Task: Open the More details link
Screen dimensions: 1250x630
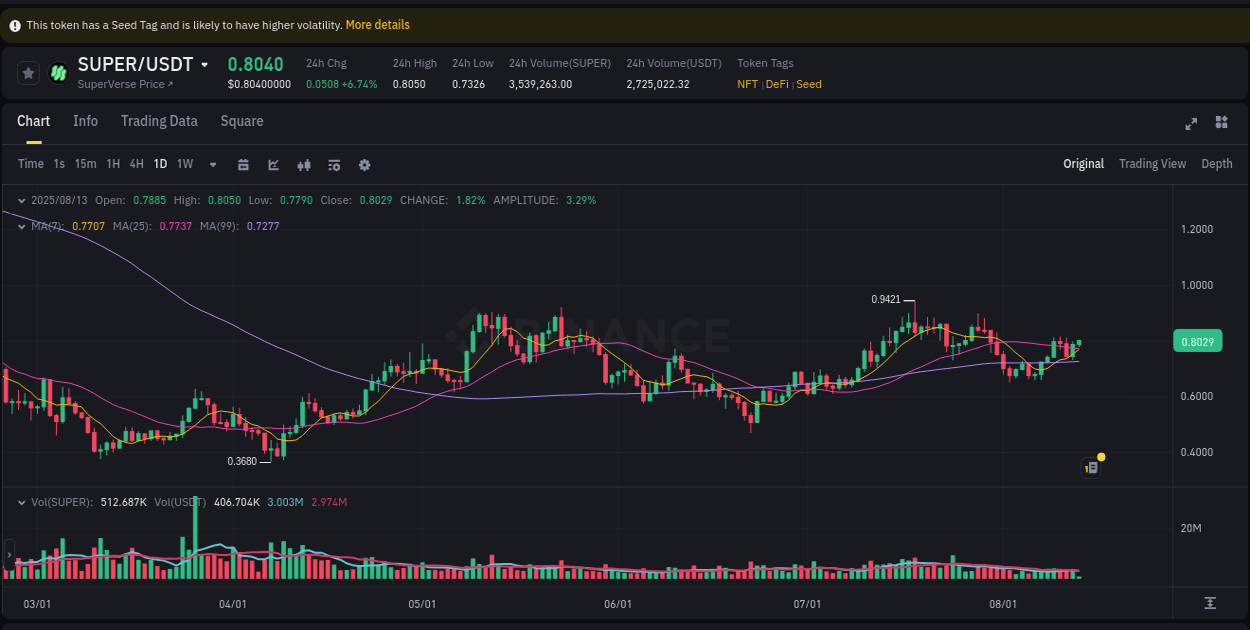Action: click(377, 24)
